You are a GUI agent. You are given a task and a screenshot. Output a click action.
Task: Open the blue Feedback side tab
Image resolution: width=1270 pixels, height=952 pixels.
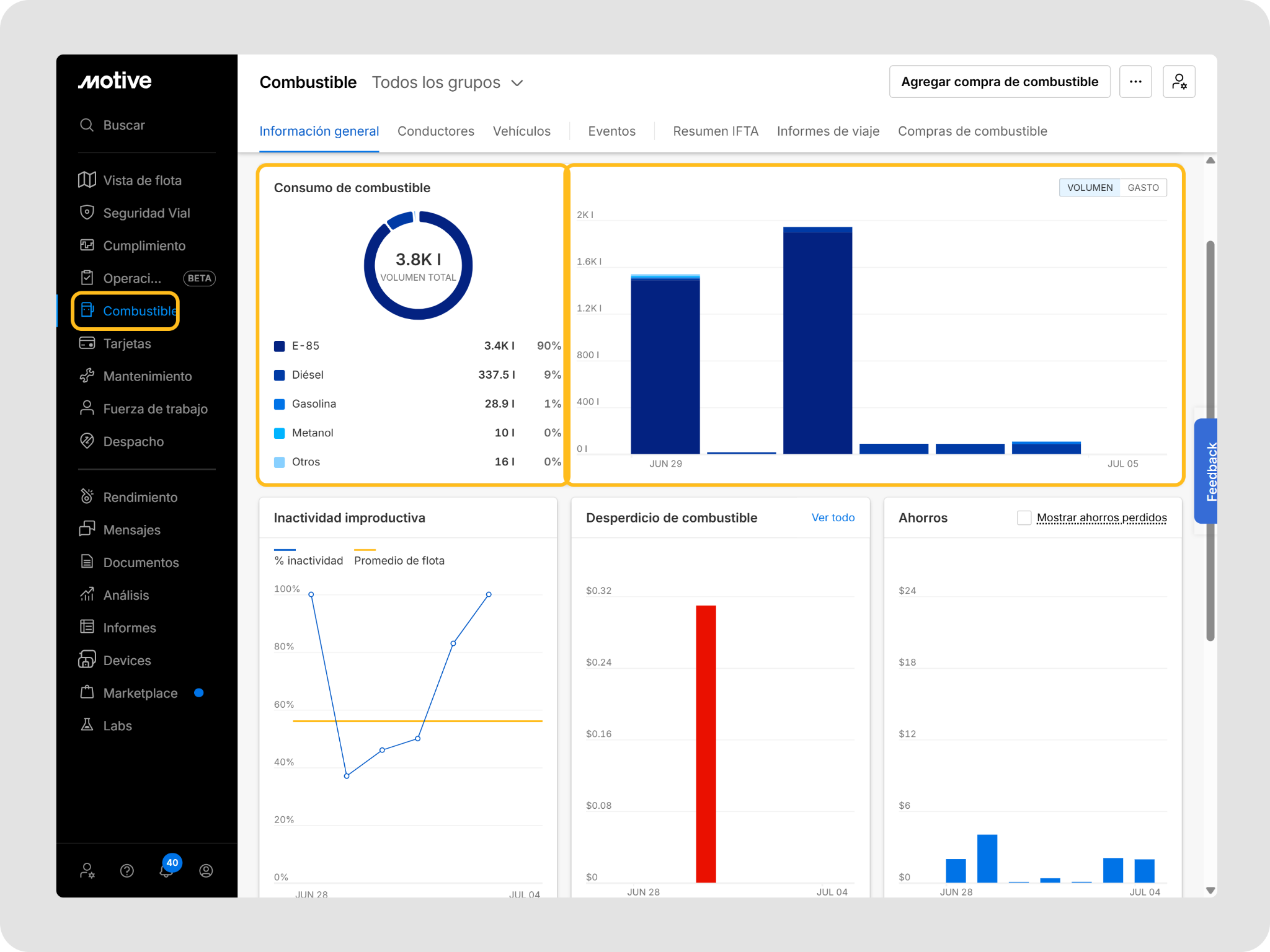click(1206, 471)
